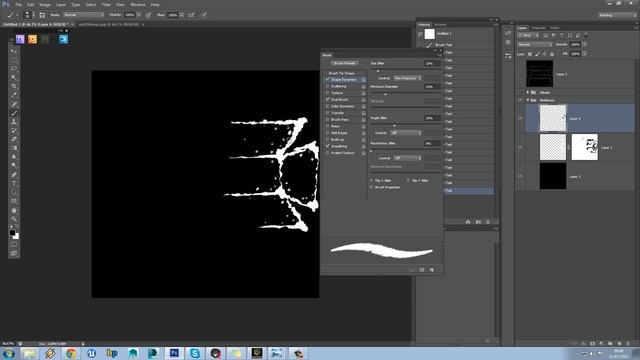
Task: Select the Clone Stamp tool
Action: click(14, 122)
